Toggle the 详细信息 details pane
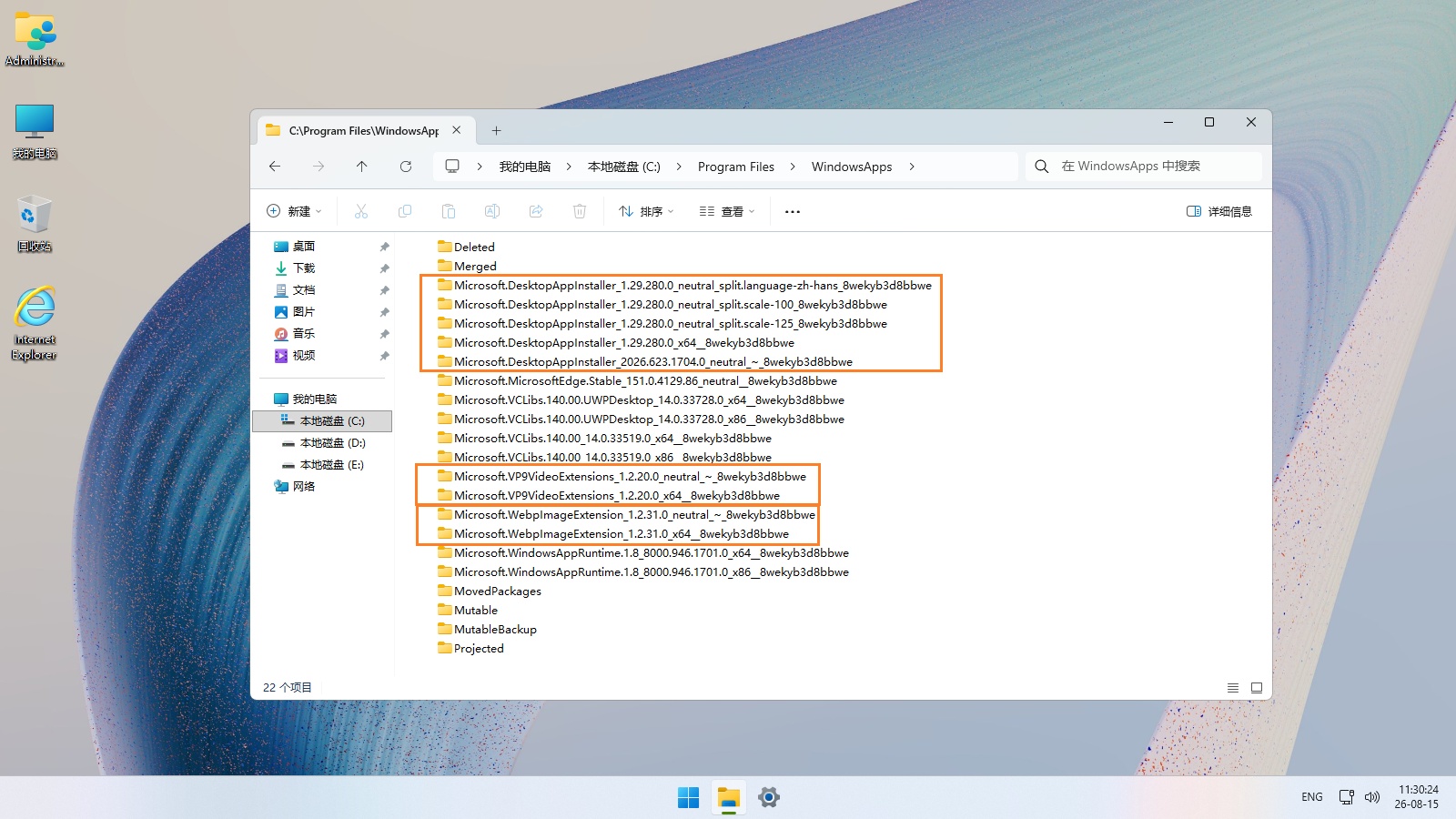 click(x=1219, y=211)
